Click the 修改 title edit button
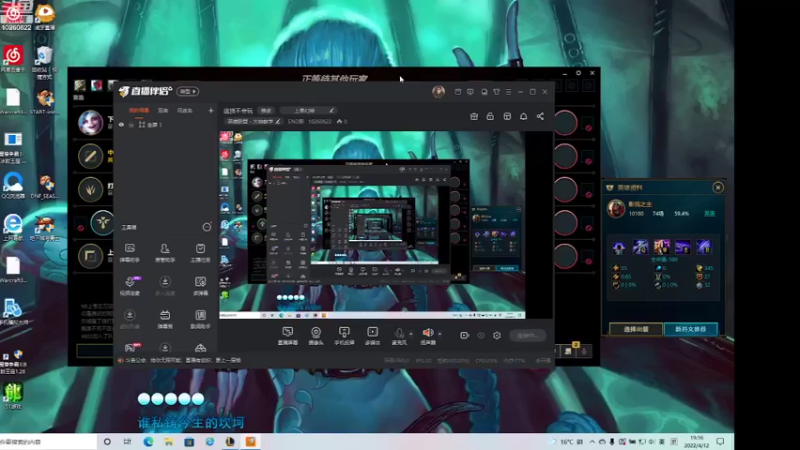The width and height of the screenshot is (800, 450). pos(266,111)
